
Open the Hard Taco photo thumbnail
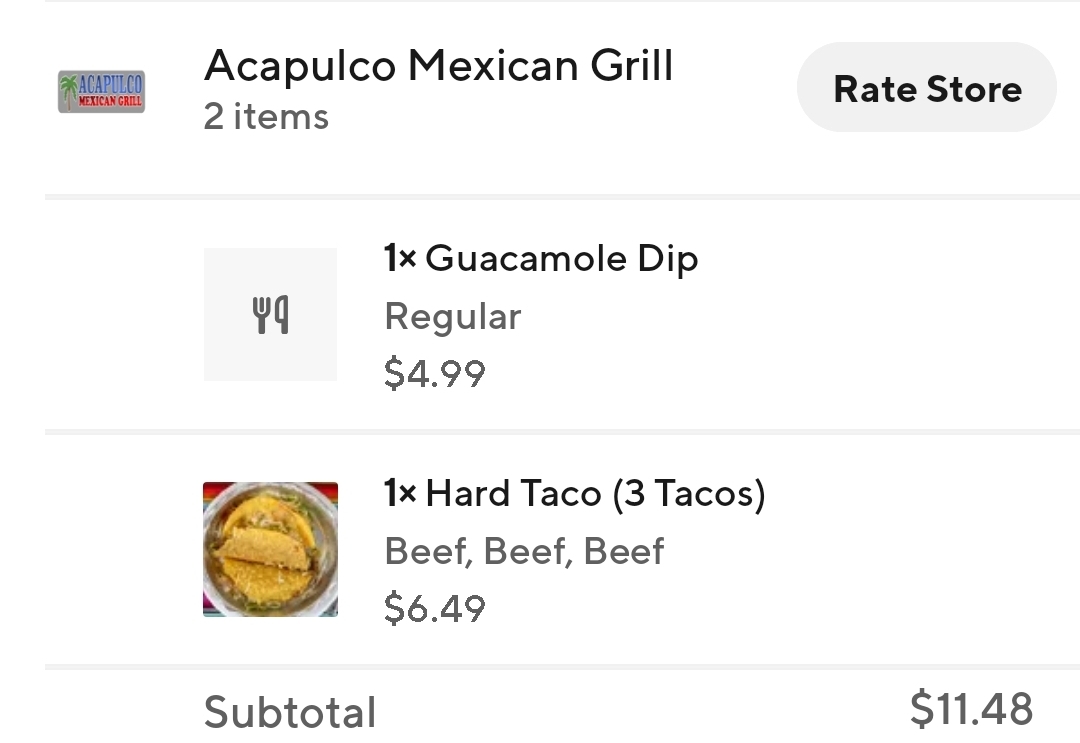[x=271, y=549]
